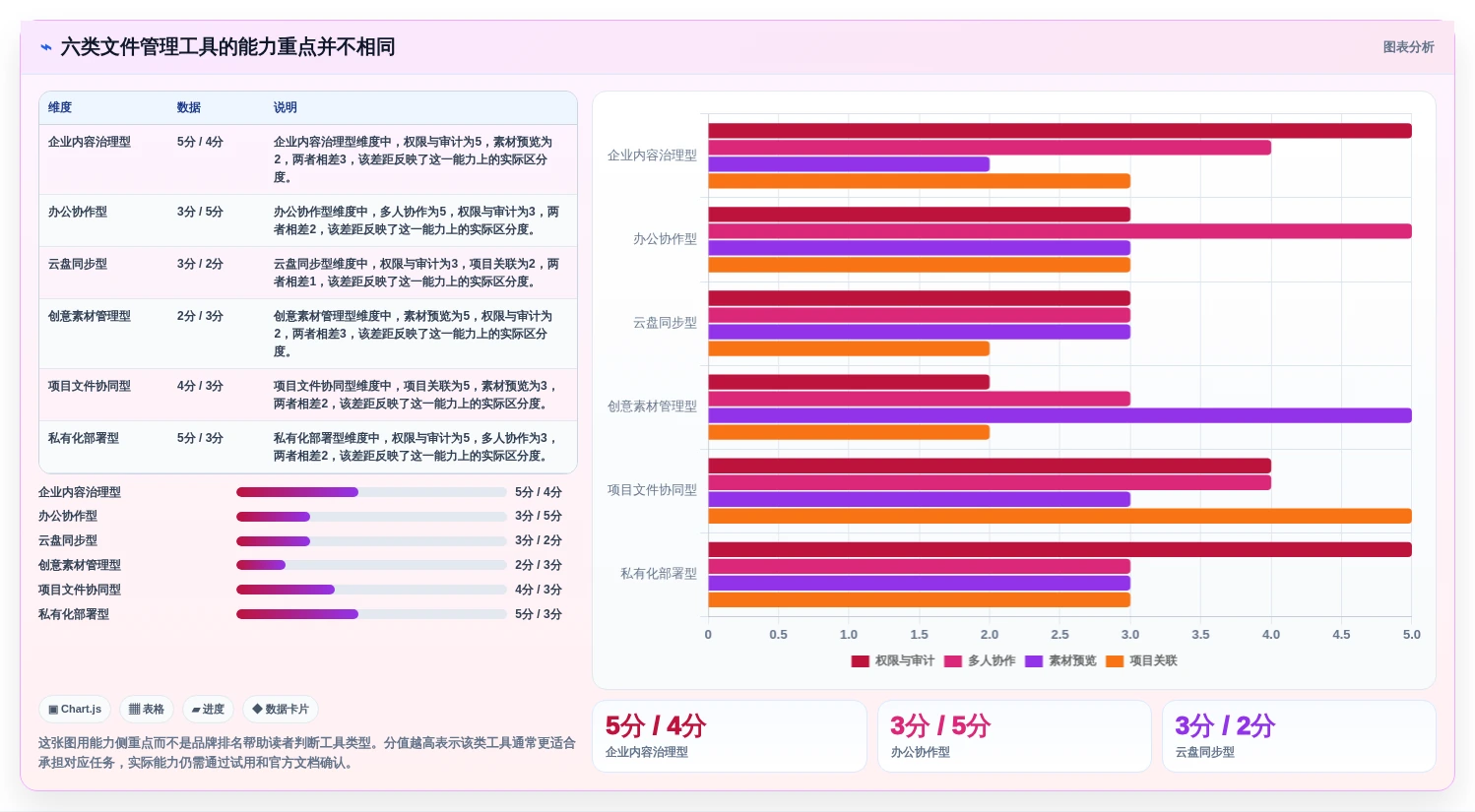Select the 数据卡片 tag chip
The width and height of the screenshot is (1475, 812).
pos(281,709)
